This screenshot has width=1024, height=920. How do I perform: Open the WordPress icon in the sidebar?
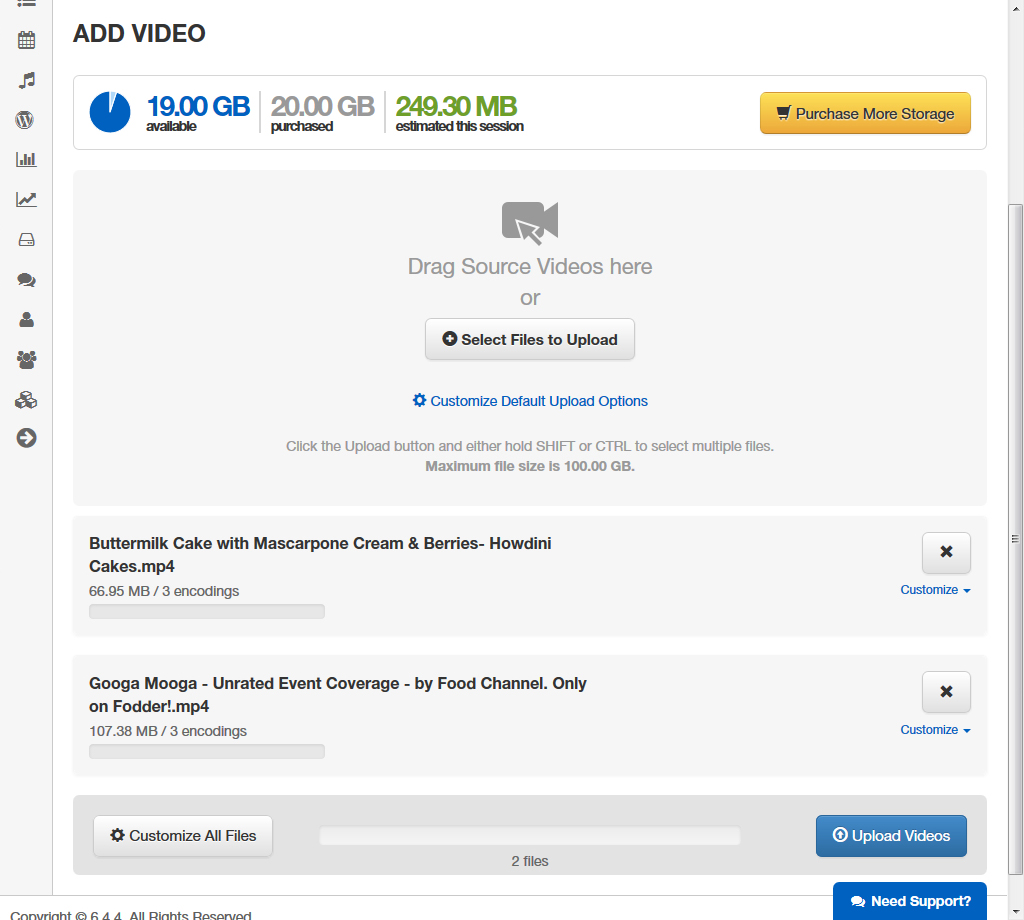[26, 120]
